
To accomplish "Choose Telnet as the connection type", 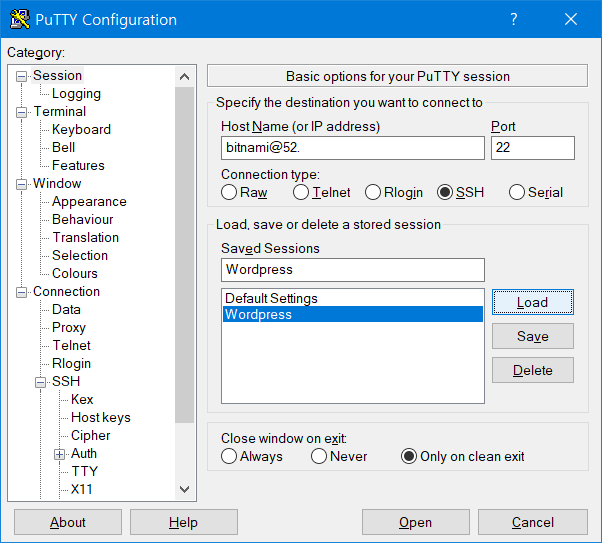I will tap(301, 192).
